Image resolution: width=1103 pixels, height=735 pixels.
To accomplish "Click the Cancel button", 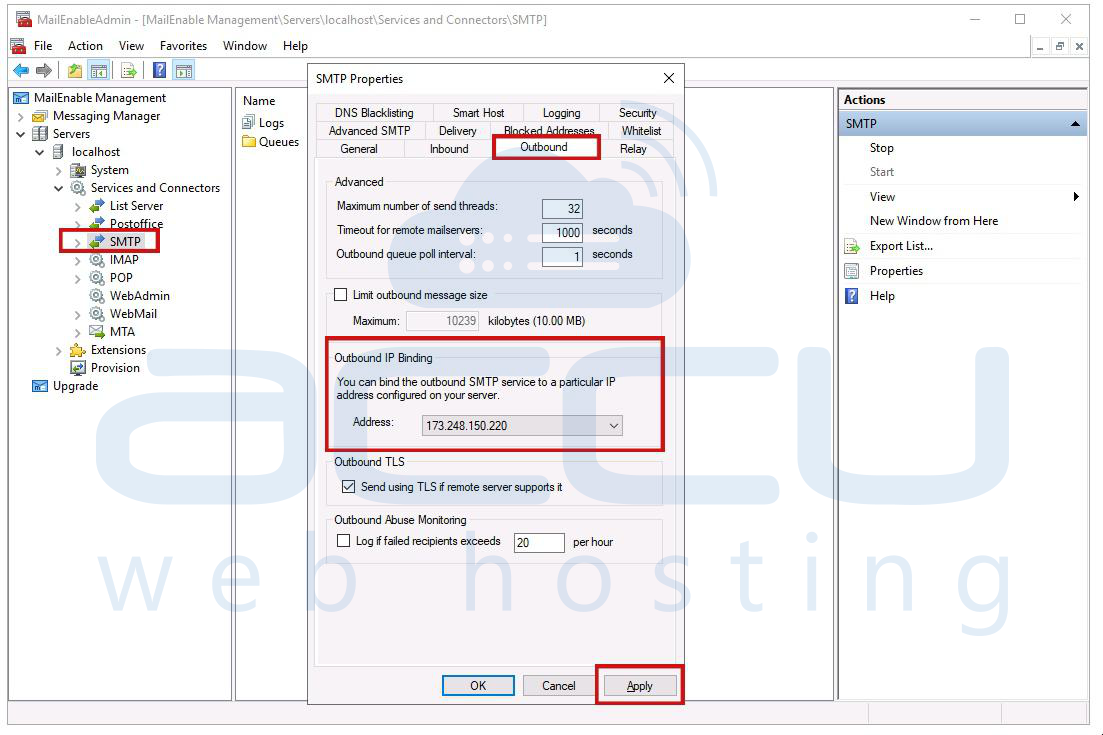I will [559, 686].
